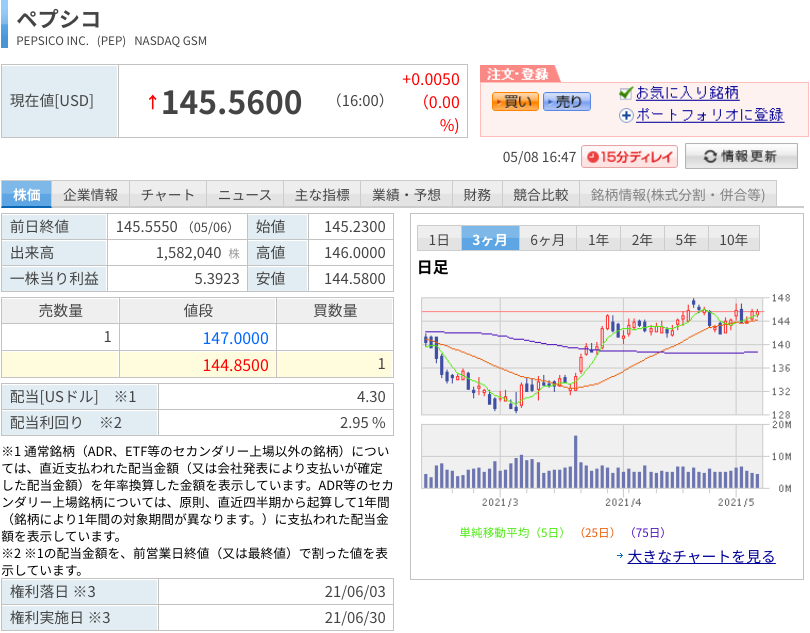Click the current price 145.5600

point(232,102)
